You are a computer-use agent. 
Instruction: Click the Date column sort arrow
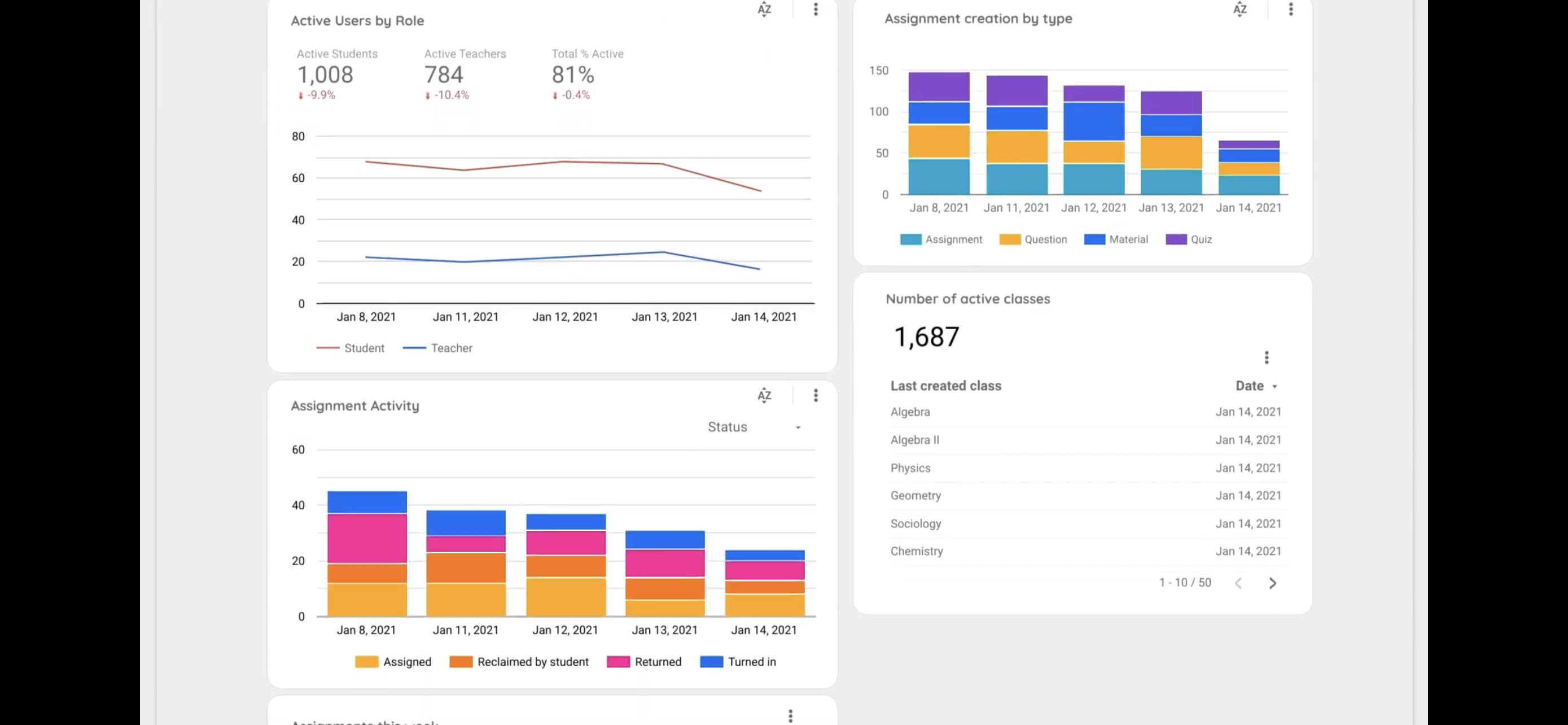1274,387
